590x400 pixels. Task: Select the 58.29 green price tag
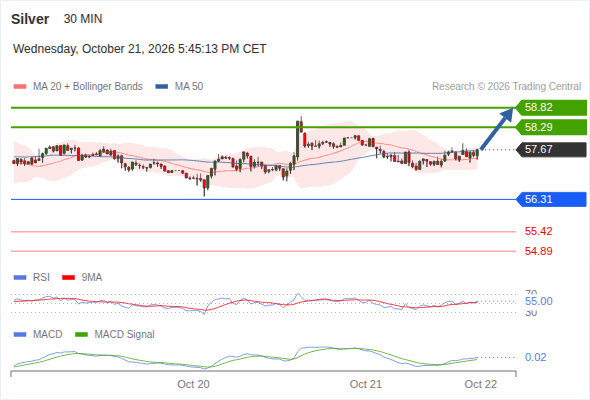click(x=551, y=127)
